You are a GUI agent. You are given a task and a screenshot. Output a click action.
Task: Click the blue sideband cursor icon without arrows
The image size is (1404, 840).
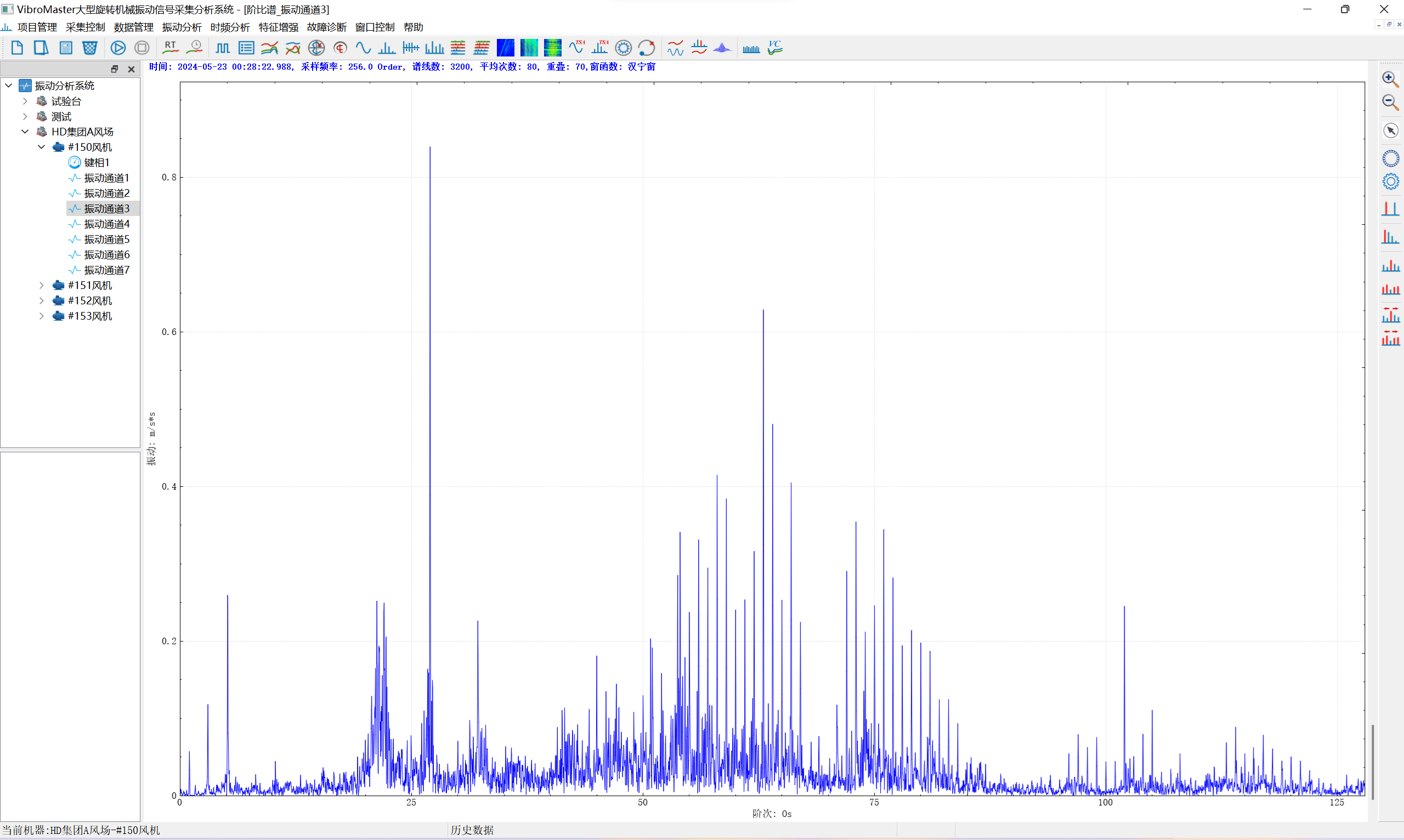point(1390,265)
